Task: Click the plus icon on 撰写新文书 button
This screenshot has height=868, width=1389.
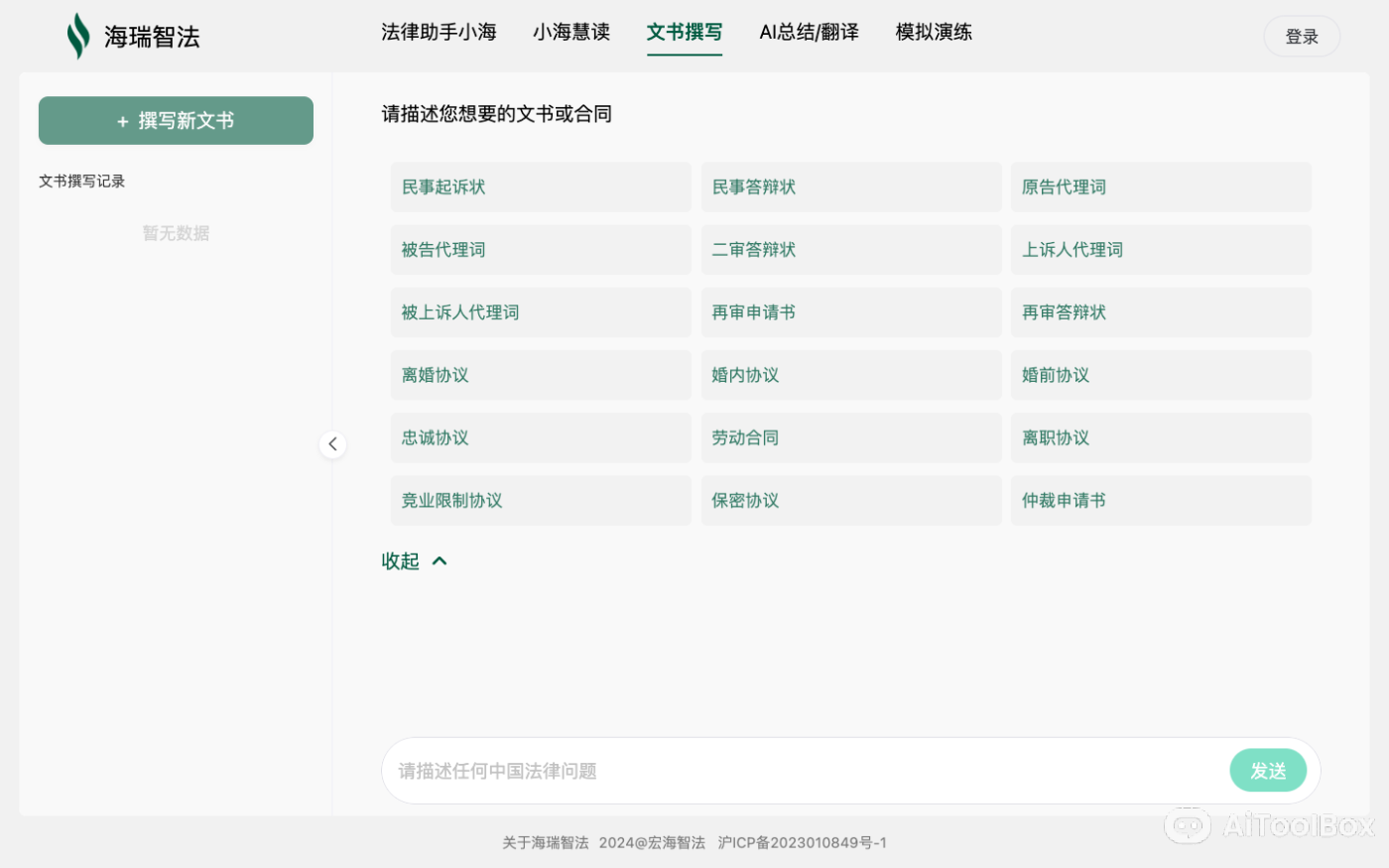Action: 122,120
